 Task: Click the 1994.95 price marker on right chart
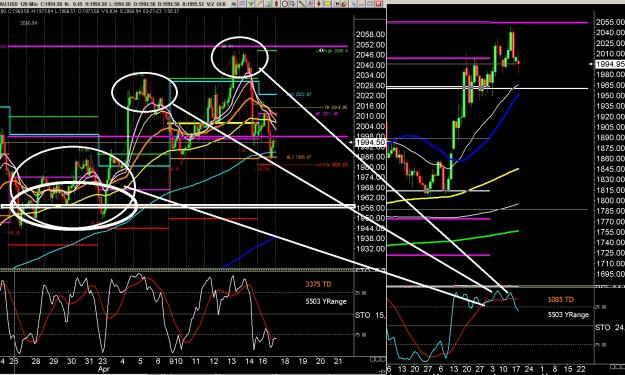pyautogui.click(x=610, y=64)
